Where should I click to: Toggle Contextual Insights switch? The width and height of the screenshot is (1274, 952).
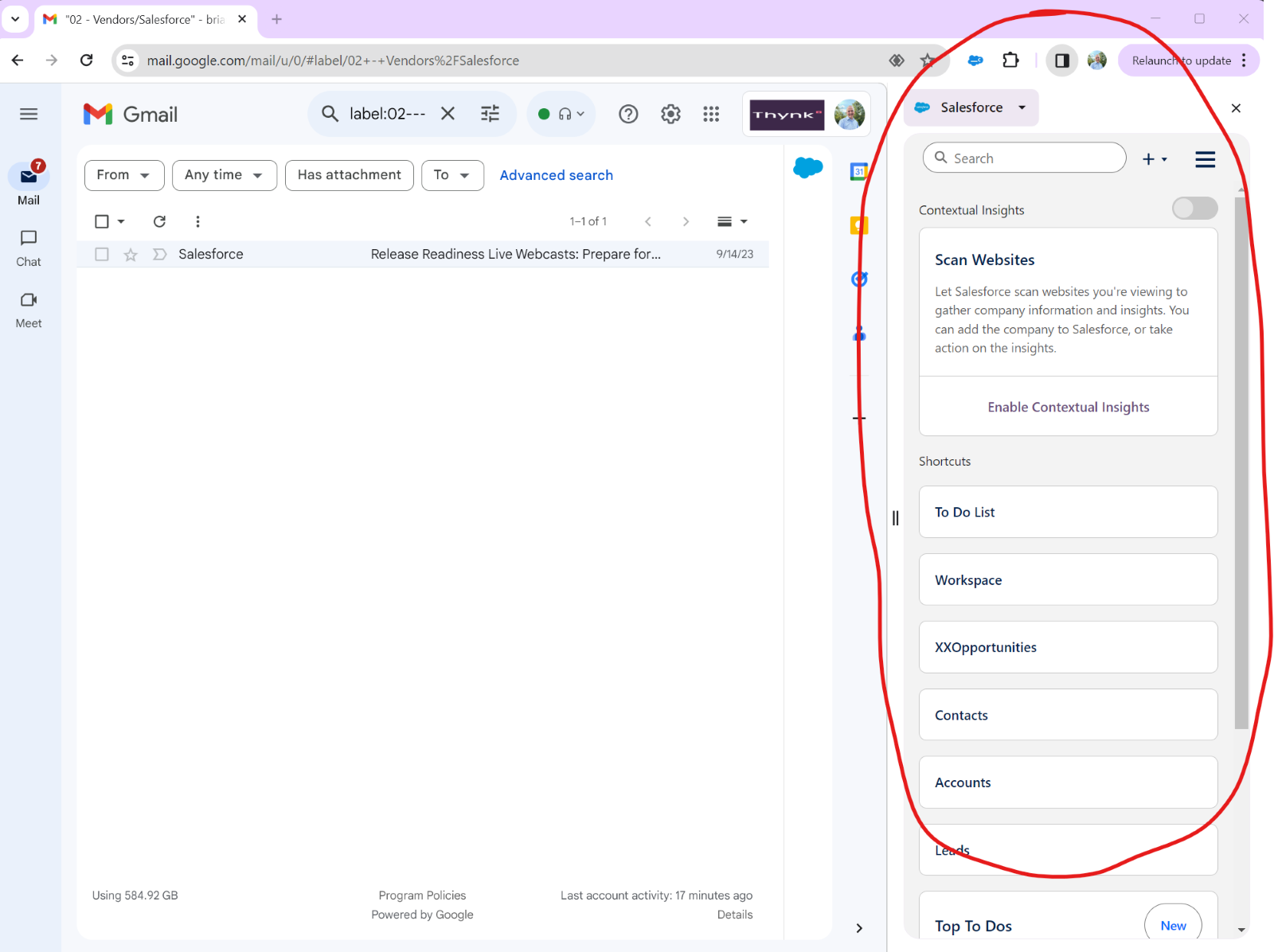tap(1194, 209)
